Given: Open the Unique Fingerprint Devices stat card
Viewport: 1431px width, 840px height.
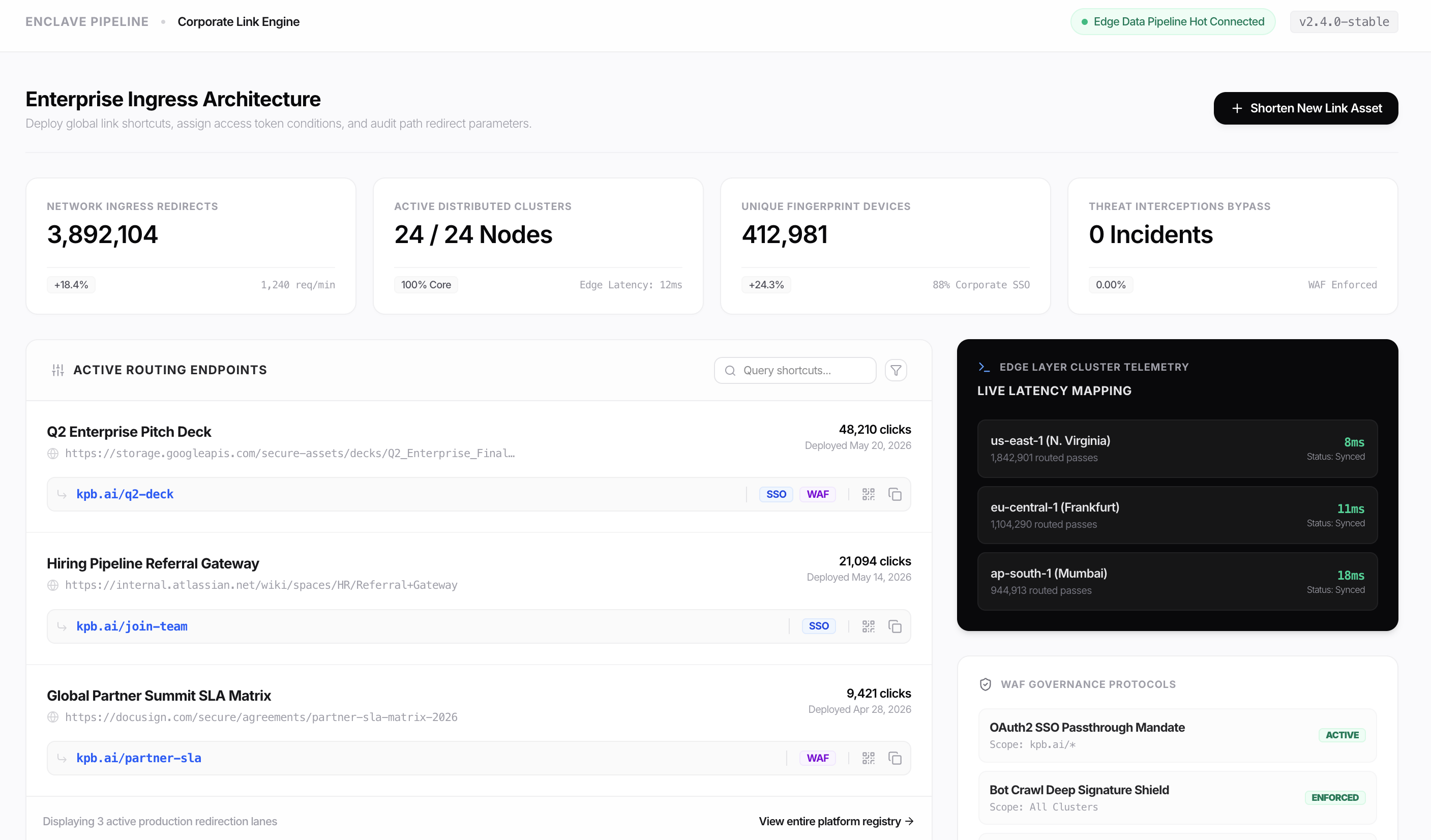Looking at the screenshot, I should [885, 246].
